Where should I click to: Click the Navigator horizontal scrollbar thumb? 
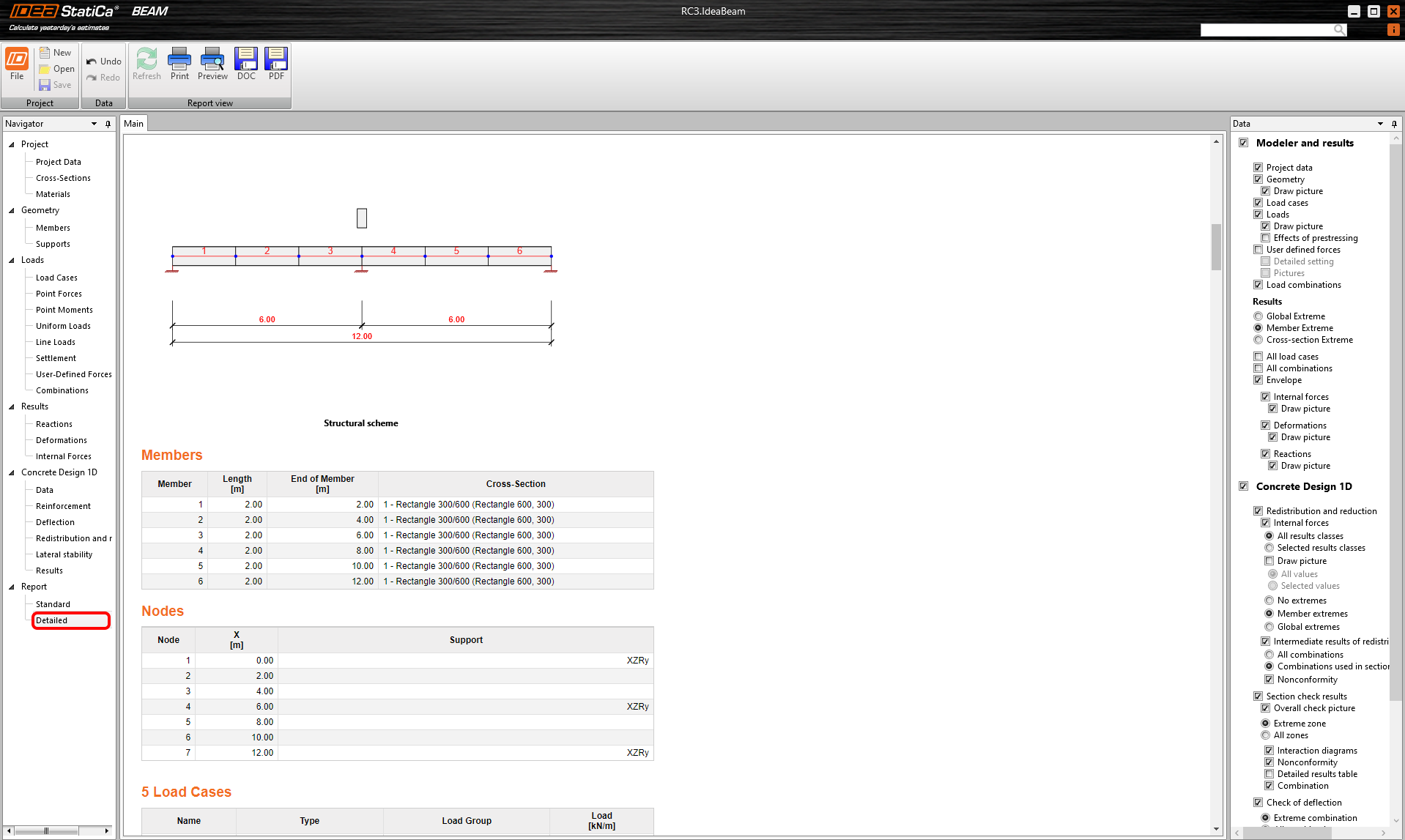point(46,831)
